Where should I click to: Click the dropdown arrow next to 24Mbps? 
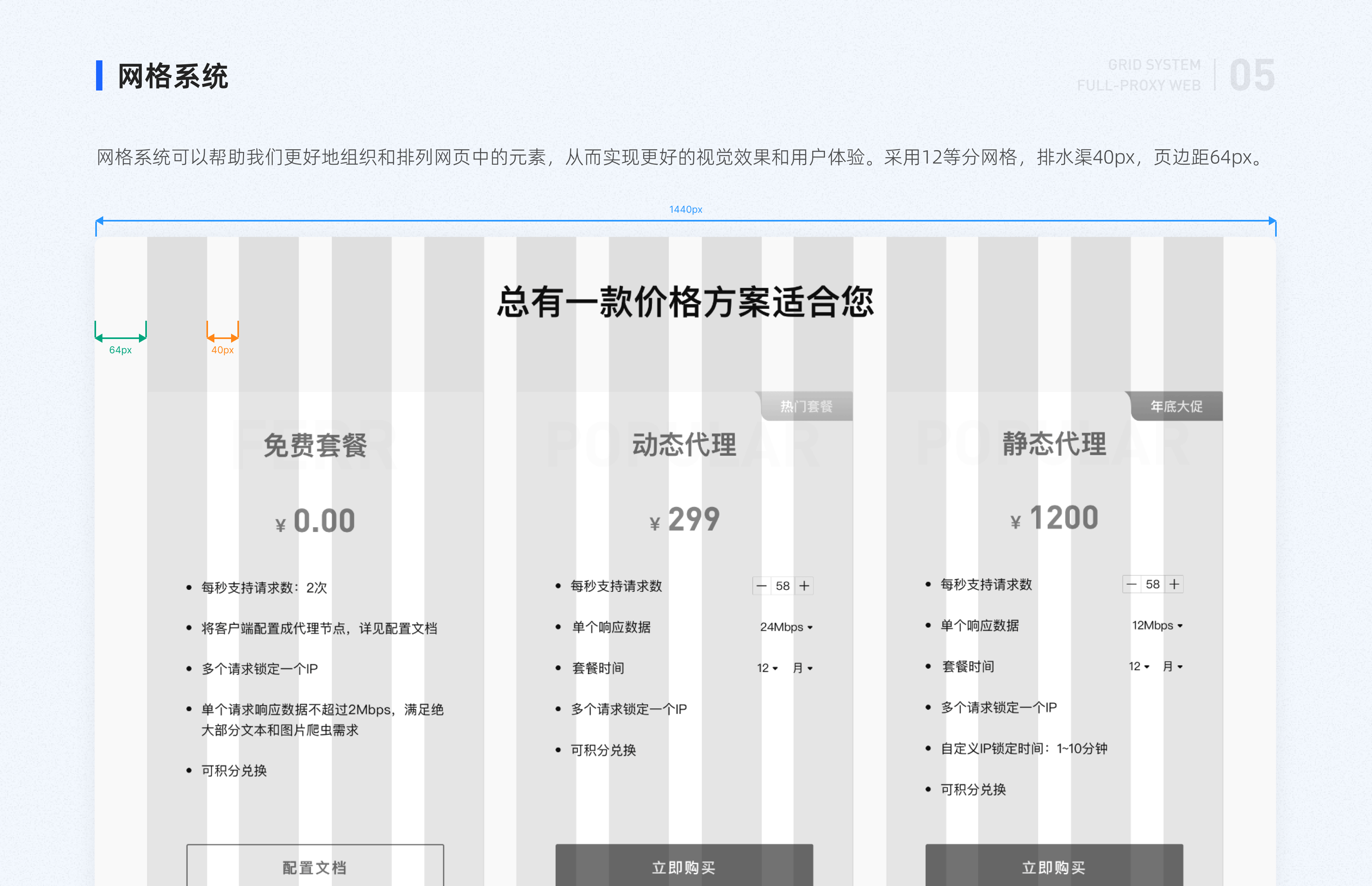pos(810,628)
